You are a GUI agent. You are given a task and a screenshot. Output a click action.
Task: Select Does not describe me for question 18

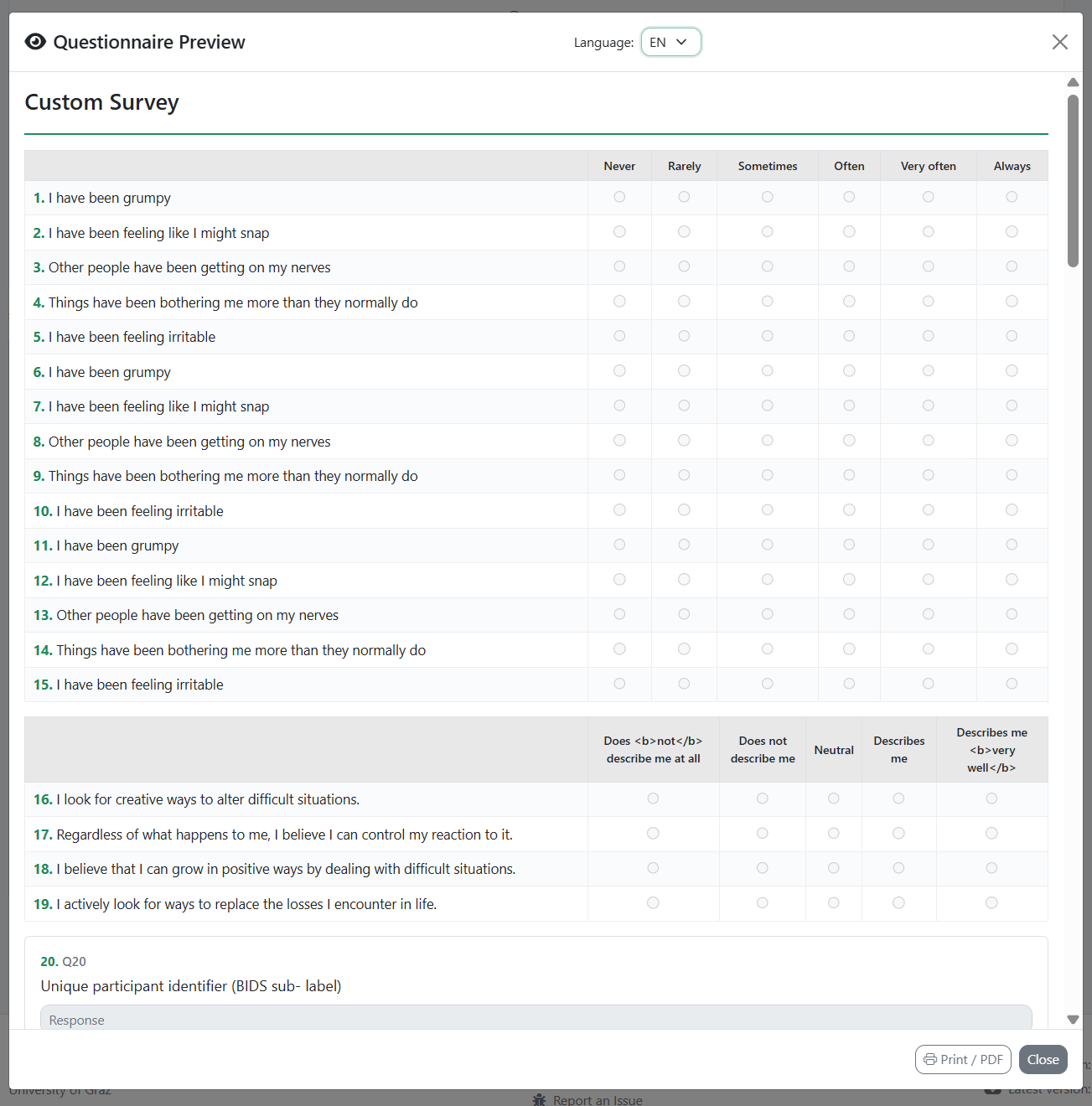click(x=762, y=868)
